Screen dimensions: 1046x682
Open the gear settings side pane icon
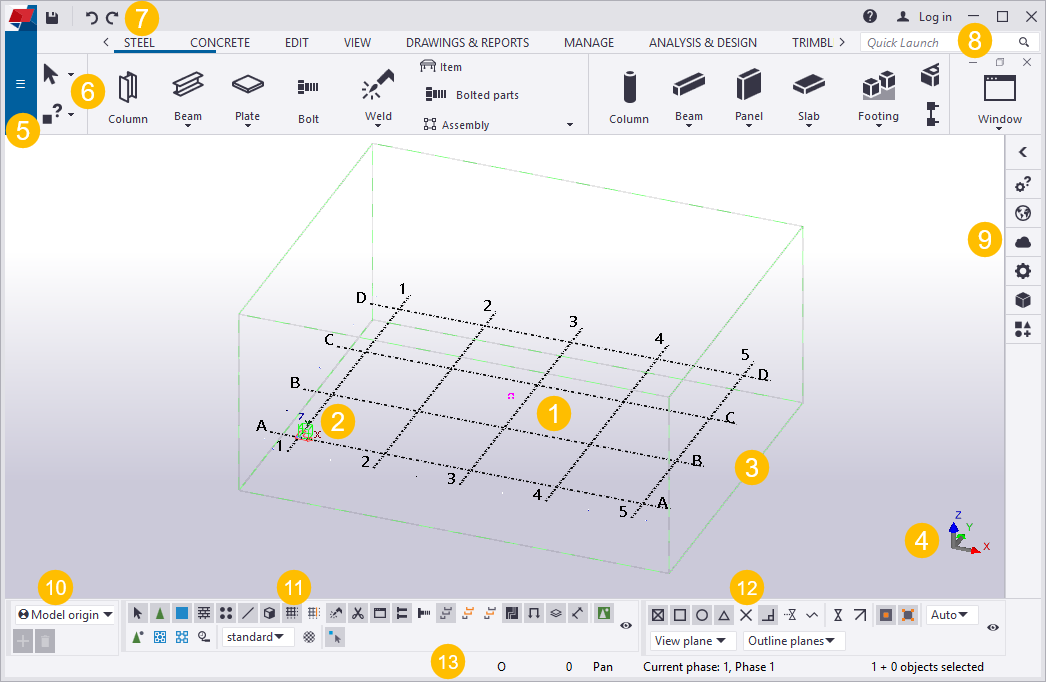1023,271
